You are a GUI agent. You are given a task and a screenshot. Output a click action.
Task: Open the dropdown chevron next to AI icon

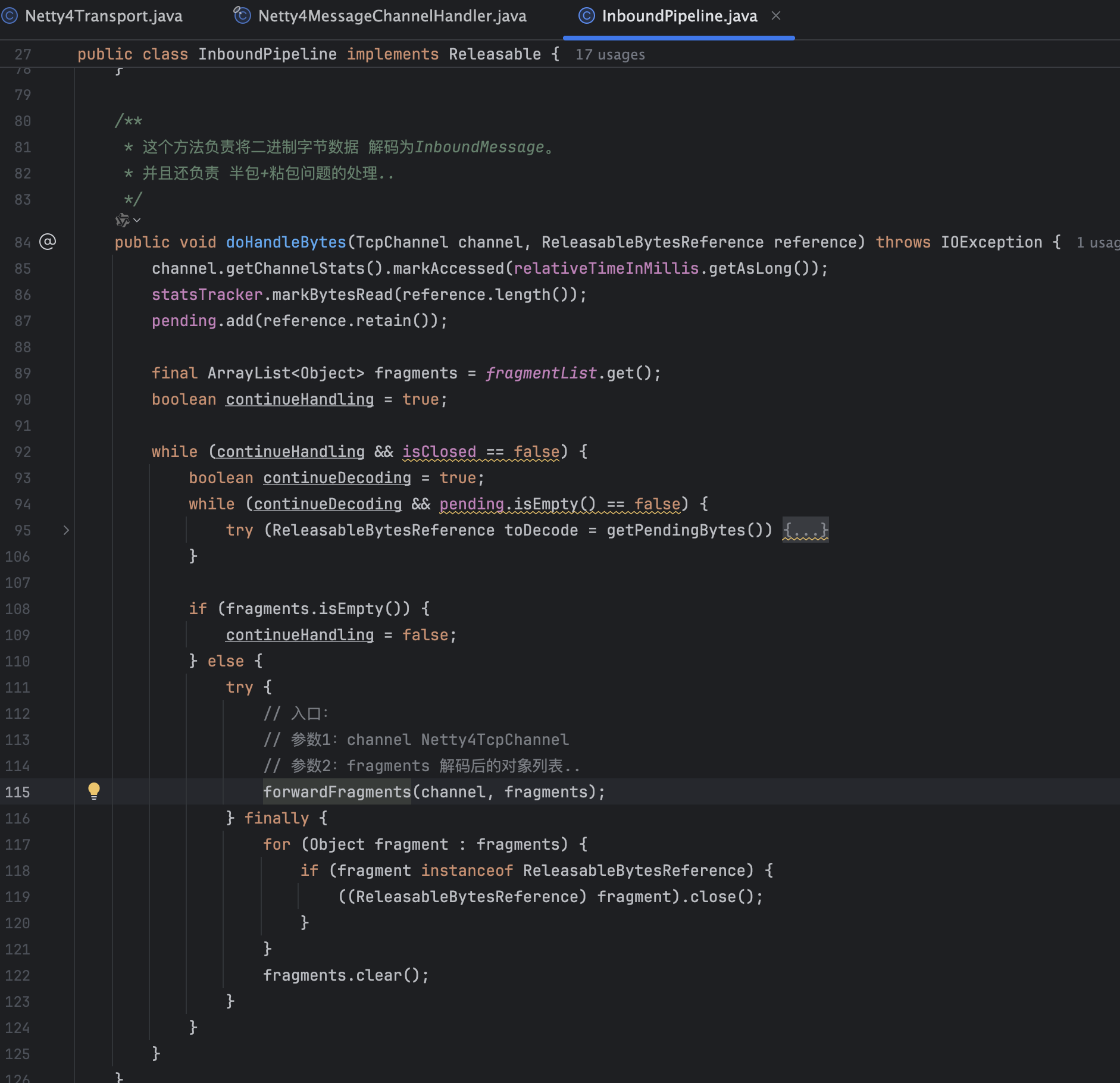click(137, 220)
